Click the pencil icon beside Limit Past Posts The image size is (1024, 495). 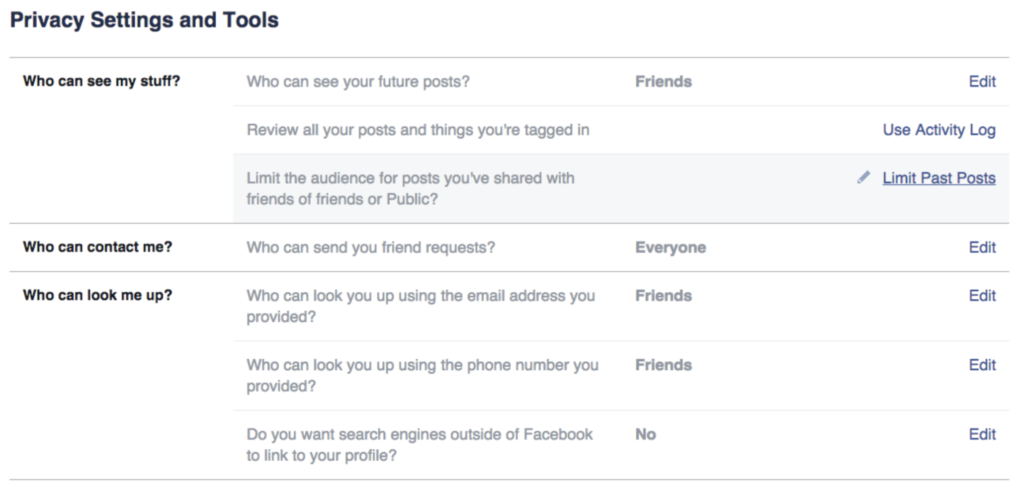[863, 178]
